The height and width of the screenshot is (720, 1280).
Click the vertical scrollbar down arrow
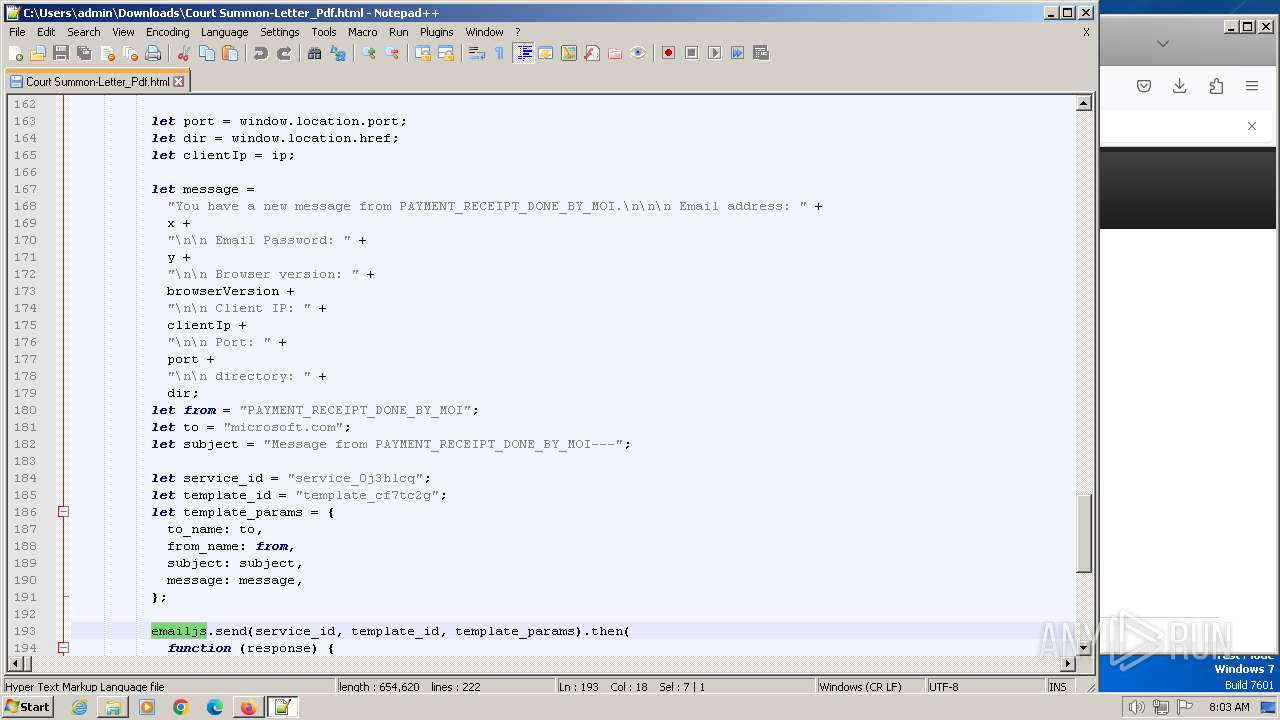tap(1084, 648)
